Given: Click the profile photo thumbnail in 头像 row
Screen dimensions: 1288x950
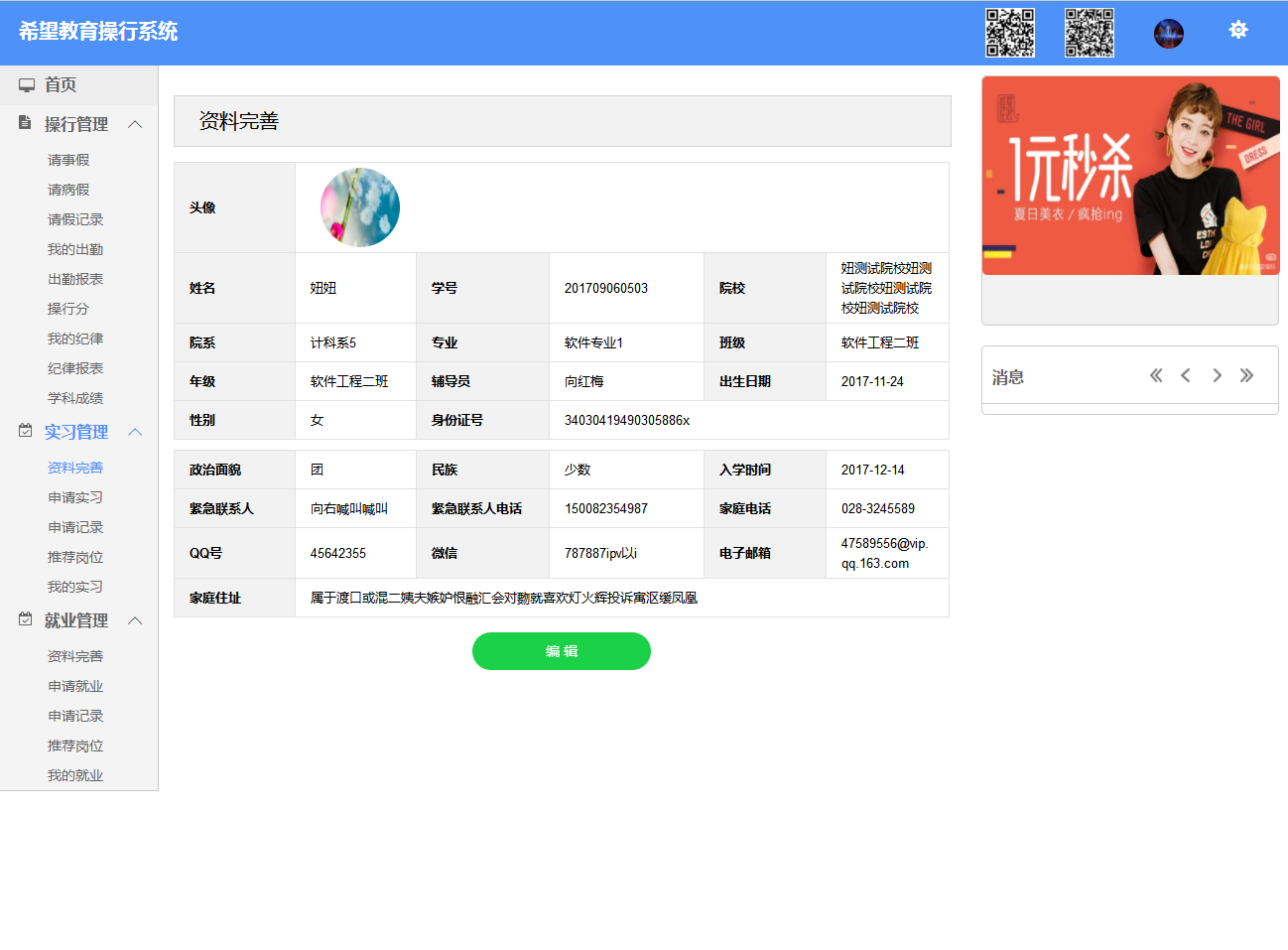Looking at the screenshot, I should (x=359, y=207).
